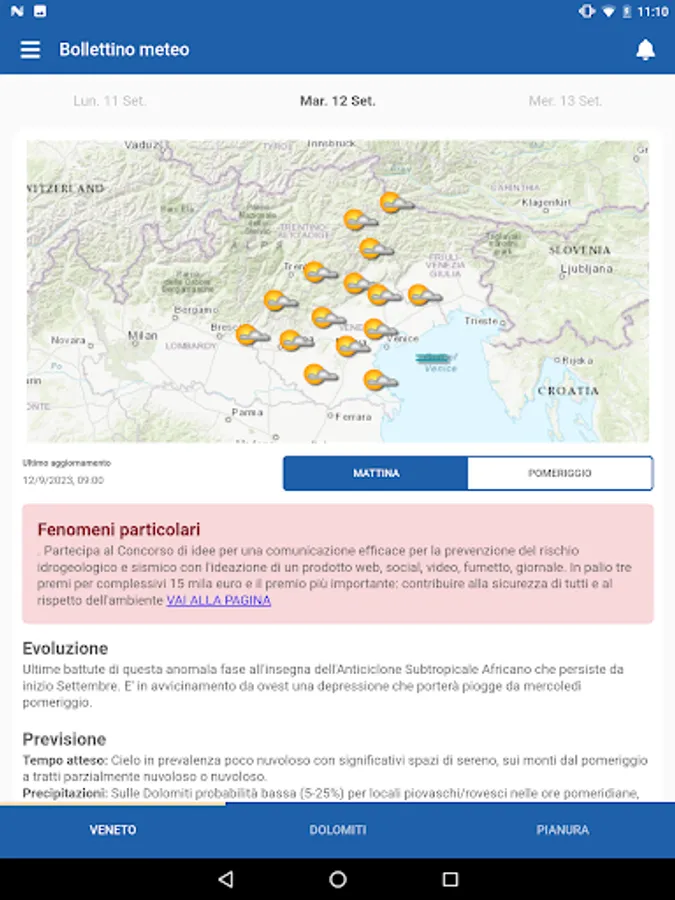Follow the VAI ALLA PAGINA link
The width and height of the screenshot is (675, 900).
pyautogui.click(x=219, y=600)
